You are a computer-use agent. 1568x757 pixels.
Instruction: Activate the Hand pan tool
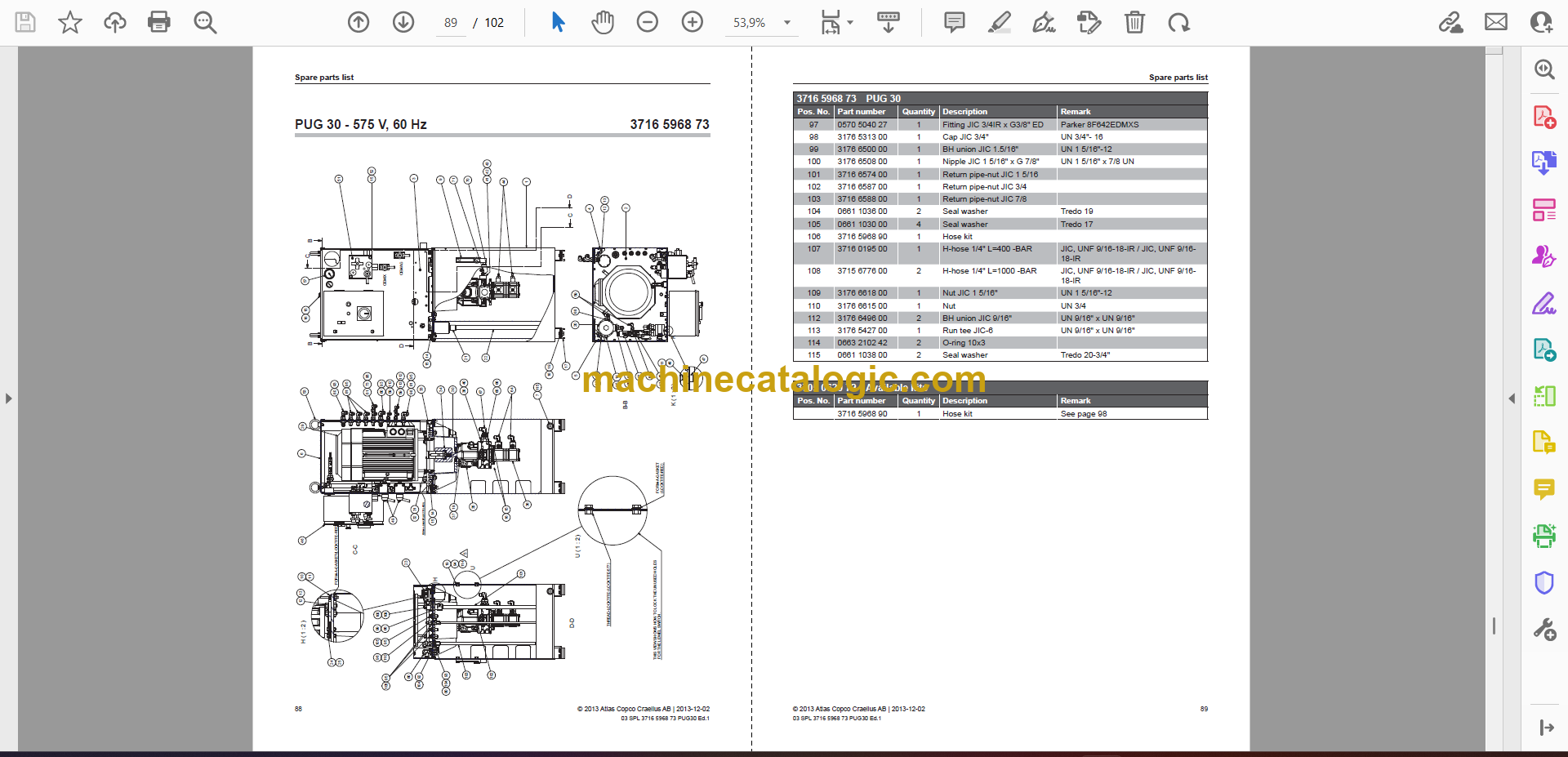pyautogui.click(x=603, y=22)
